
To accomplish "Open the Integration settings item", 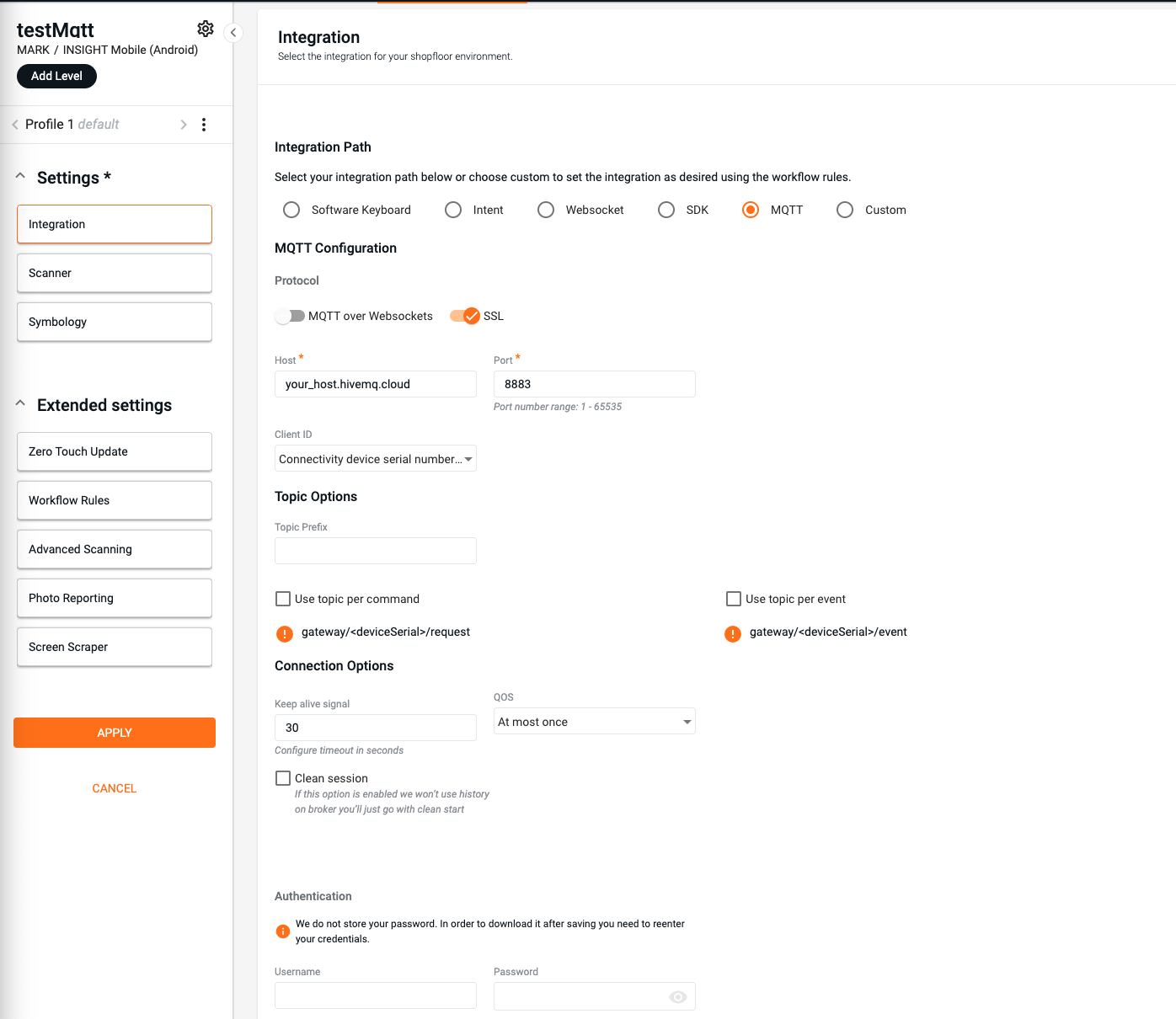I will pyautogui.click(x=115, y=224).
